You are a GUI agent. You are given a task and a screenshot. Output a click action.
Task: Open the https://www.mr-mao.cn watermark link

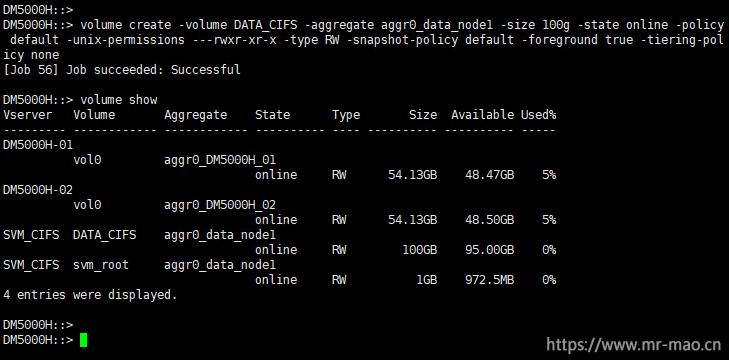point(633,345)
